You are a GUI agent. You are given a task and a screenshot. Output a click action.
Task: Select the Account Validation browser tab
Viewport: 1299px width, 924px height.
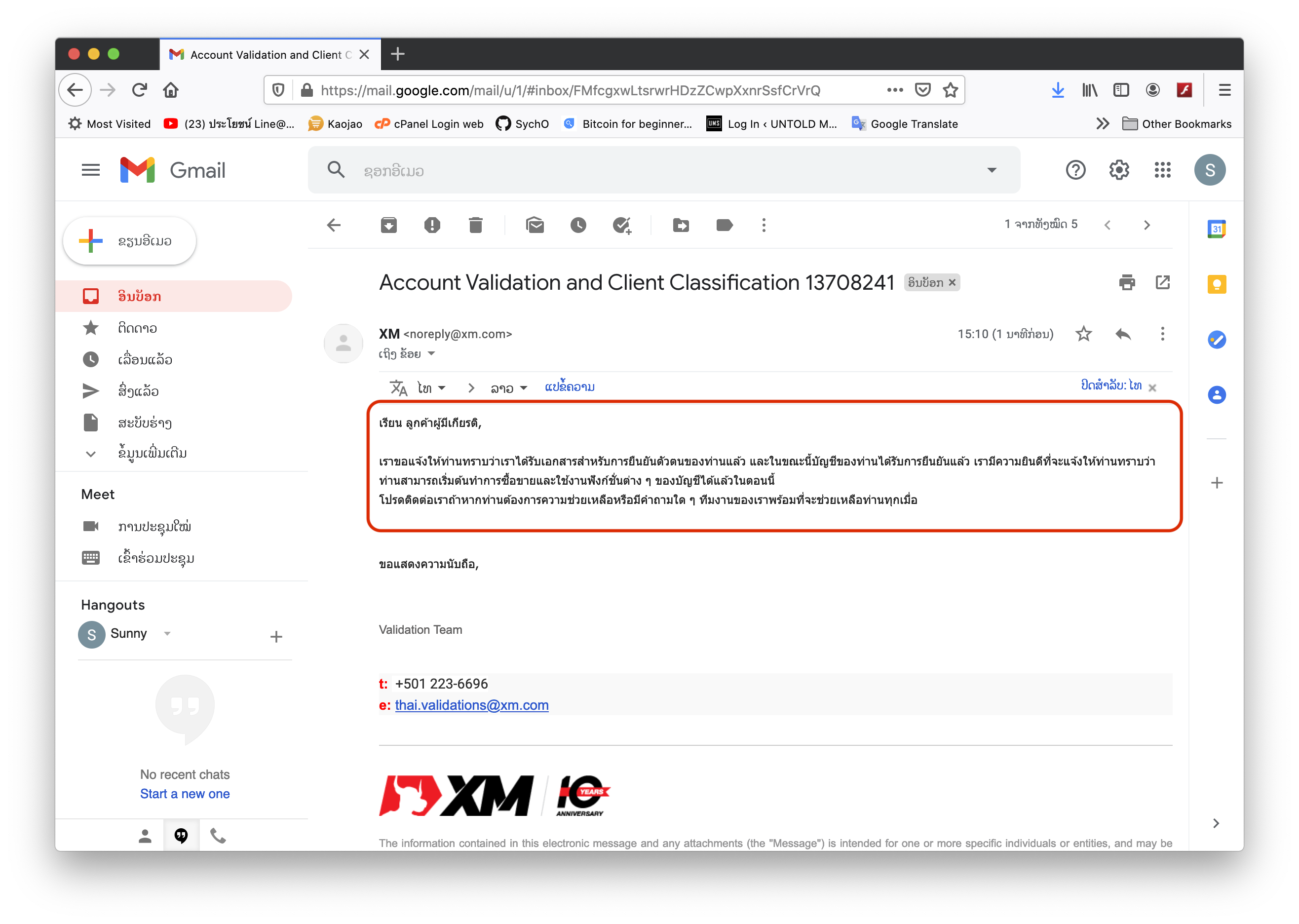[270, 55]
